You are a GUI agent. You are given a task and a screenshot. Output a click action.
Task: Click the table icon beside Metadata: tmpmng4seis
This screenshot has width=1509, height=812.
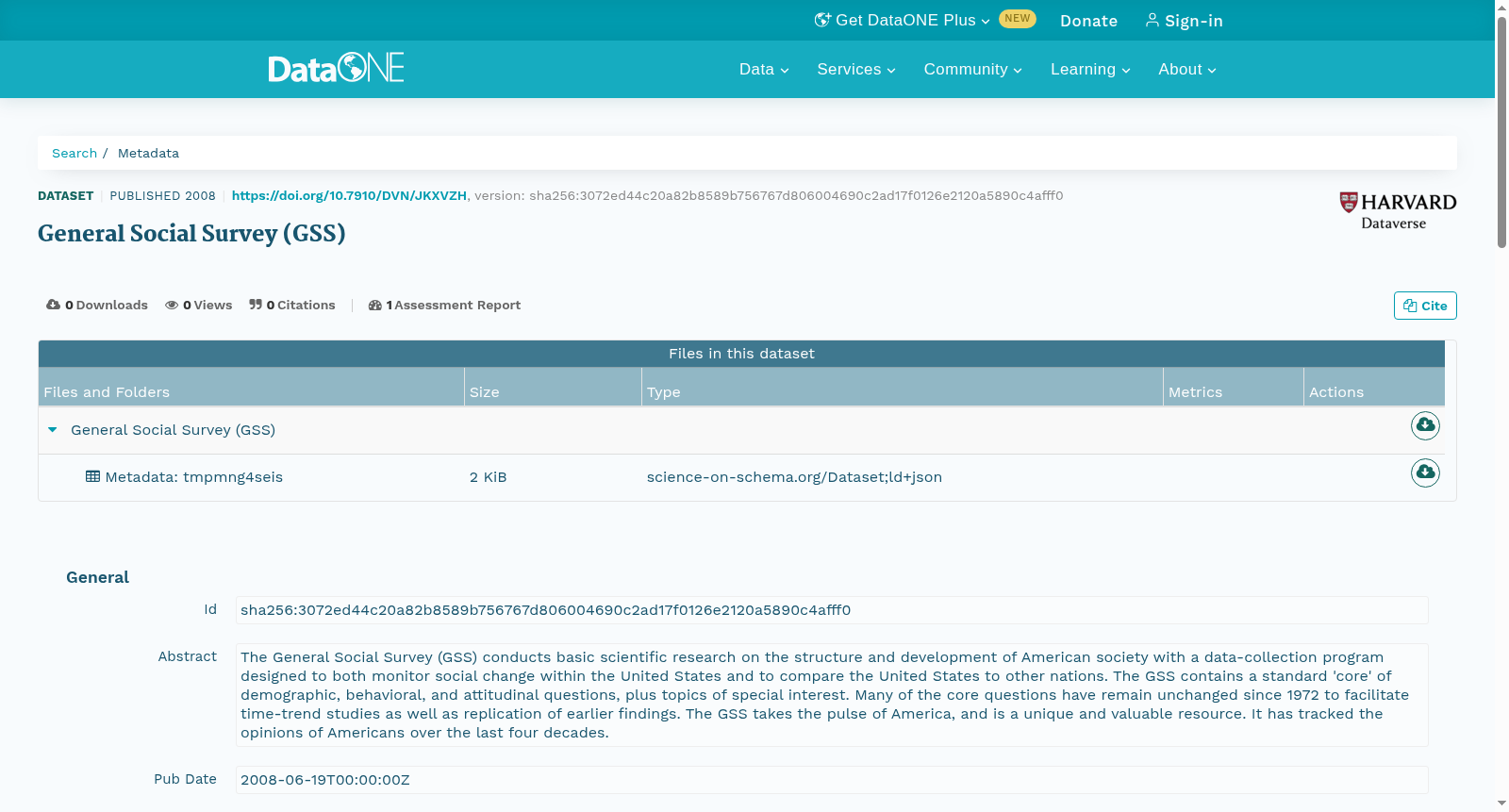click(x=92, y=476)
